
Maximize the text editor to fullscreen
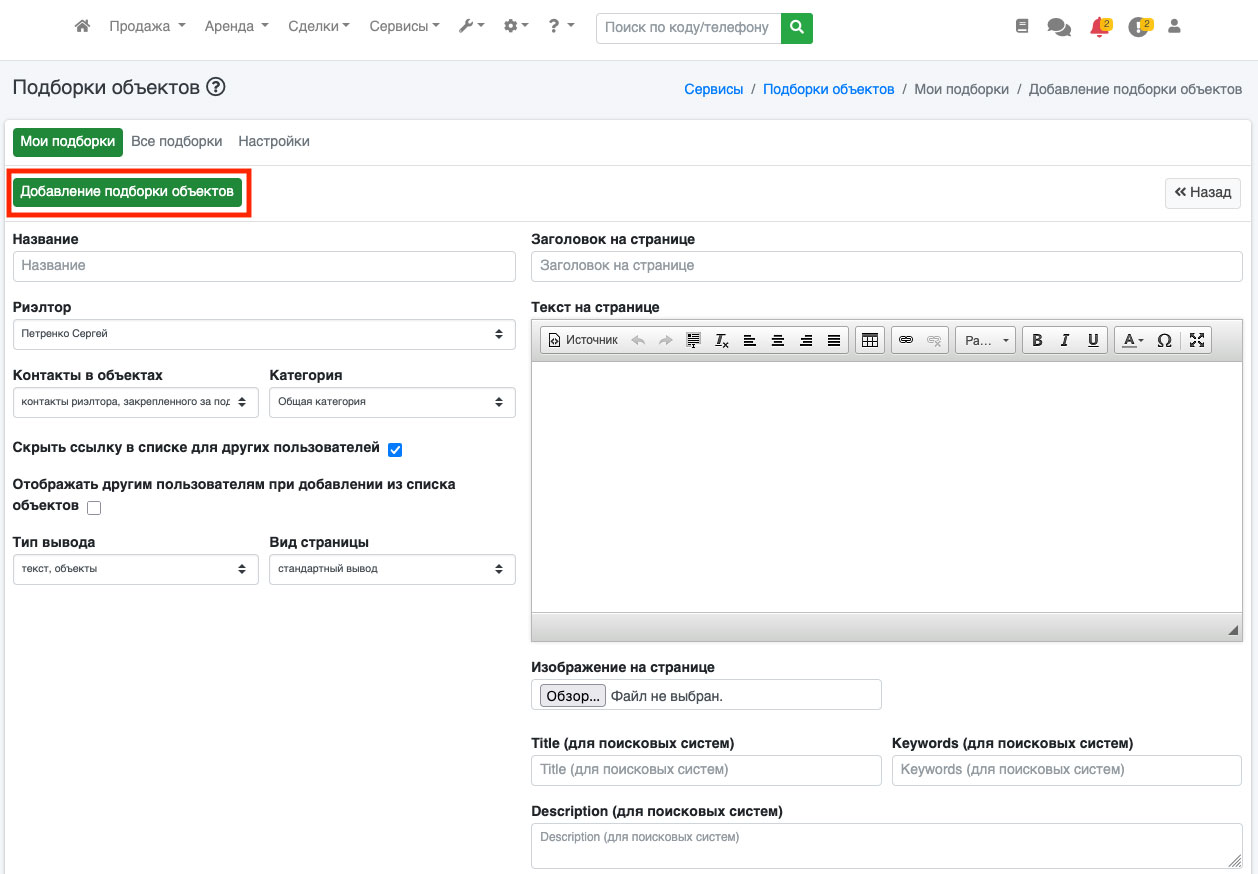[x=1197, y=340]
